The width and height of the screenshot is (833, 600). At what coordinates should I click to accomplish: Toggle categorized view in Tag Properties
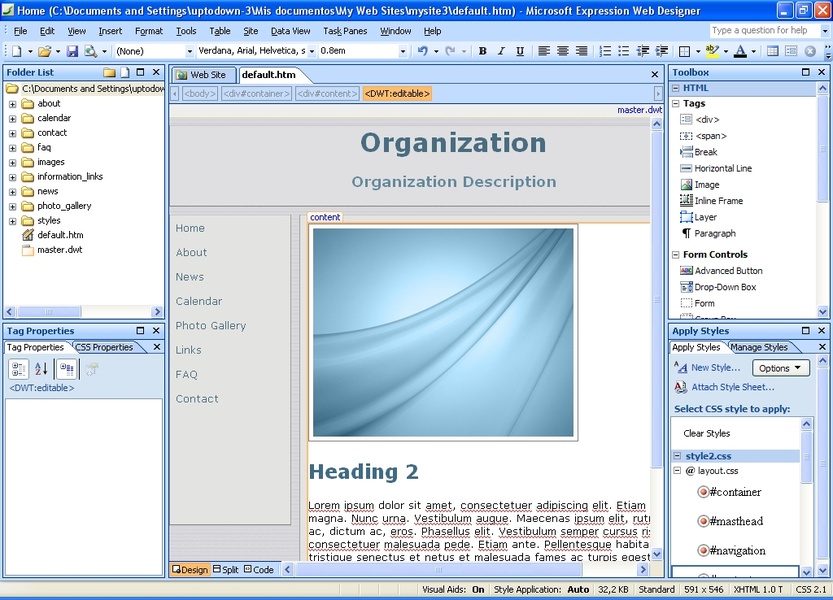[x=18, y=369]
